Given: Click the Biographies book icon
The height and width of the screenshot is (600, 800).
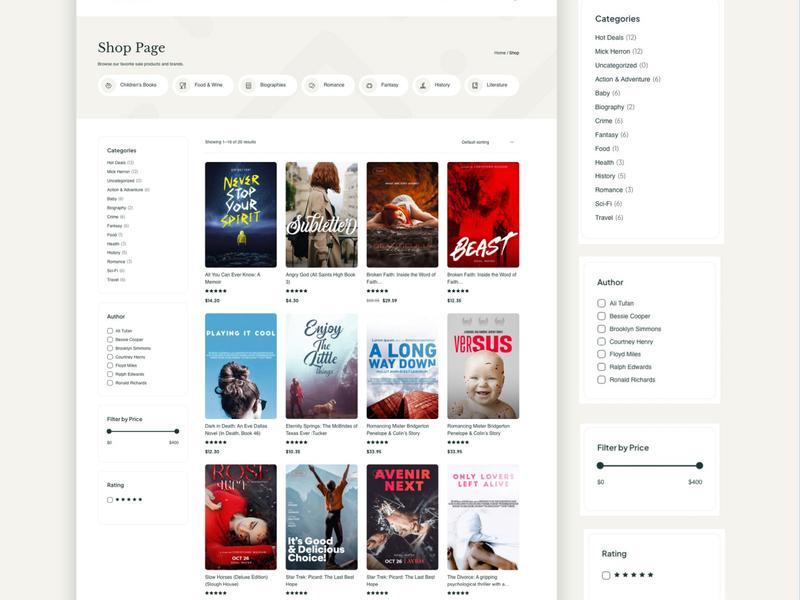Looking at the screenshot, I should click(x=248, y=86).
